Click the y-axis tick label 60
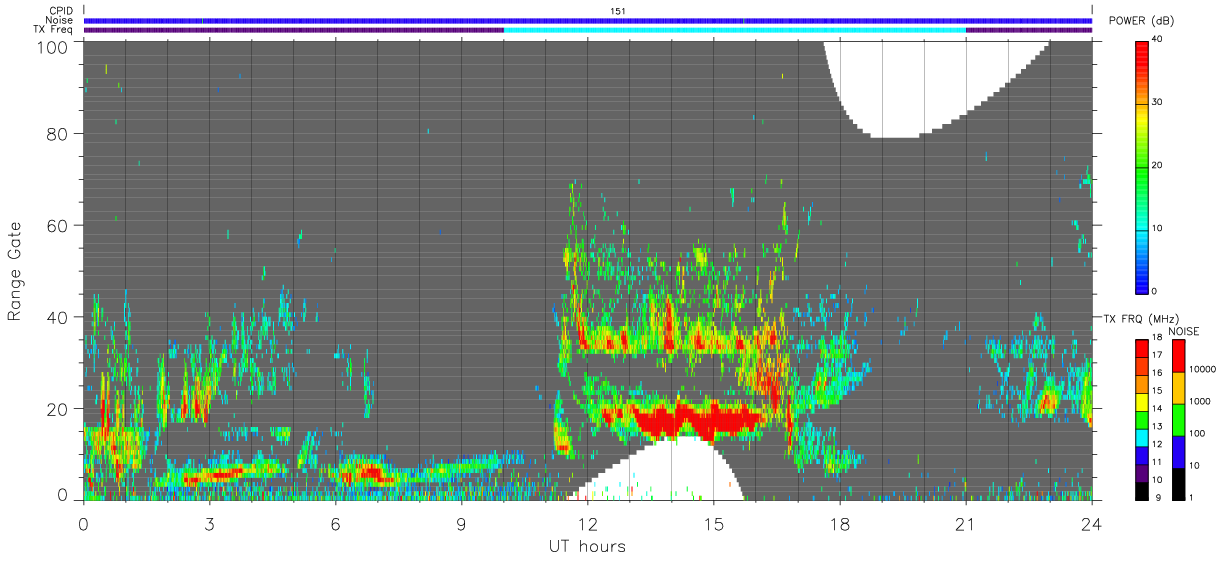Screen dimensions: 1228x567 [56, 226]
